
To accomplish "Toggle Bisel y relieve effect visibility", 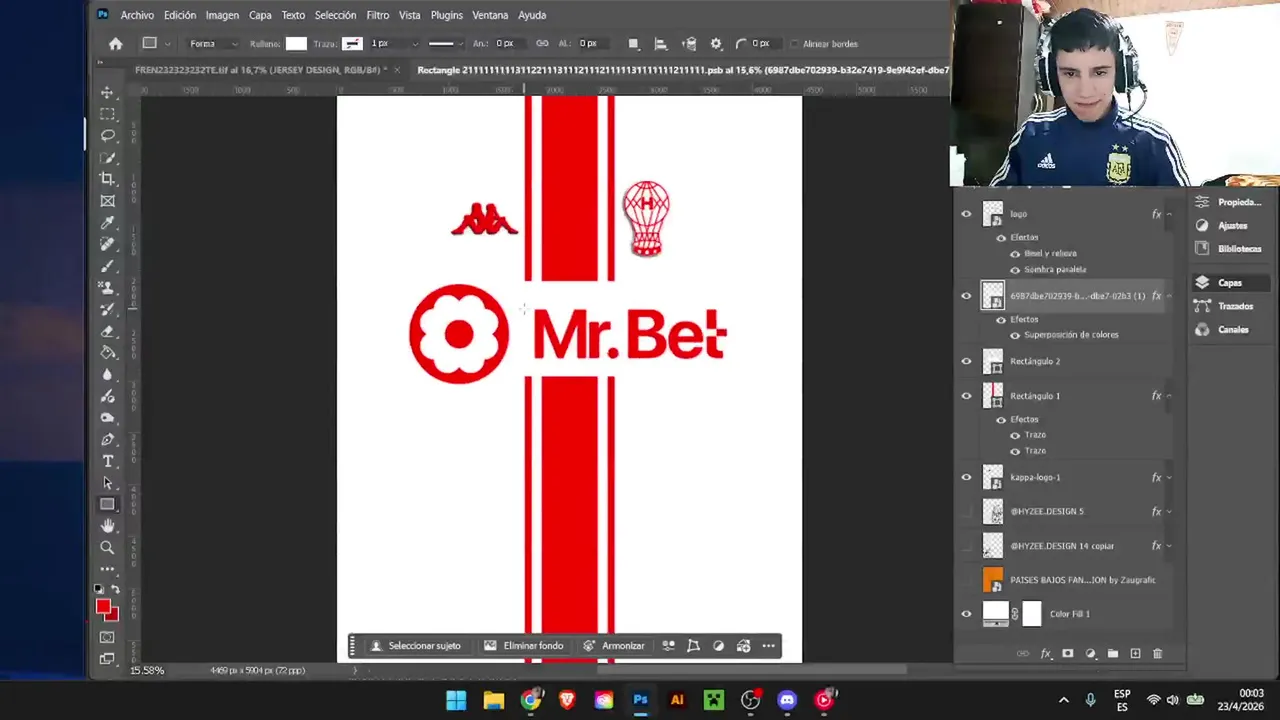I will 1015,253.
